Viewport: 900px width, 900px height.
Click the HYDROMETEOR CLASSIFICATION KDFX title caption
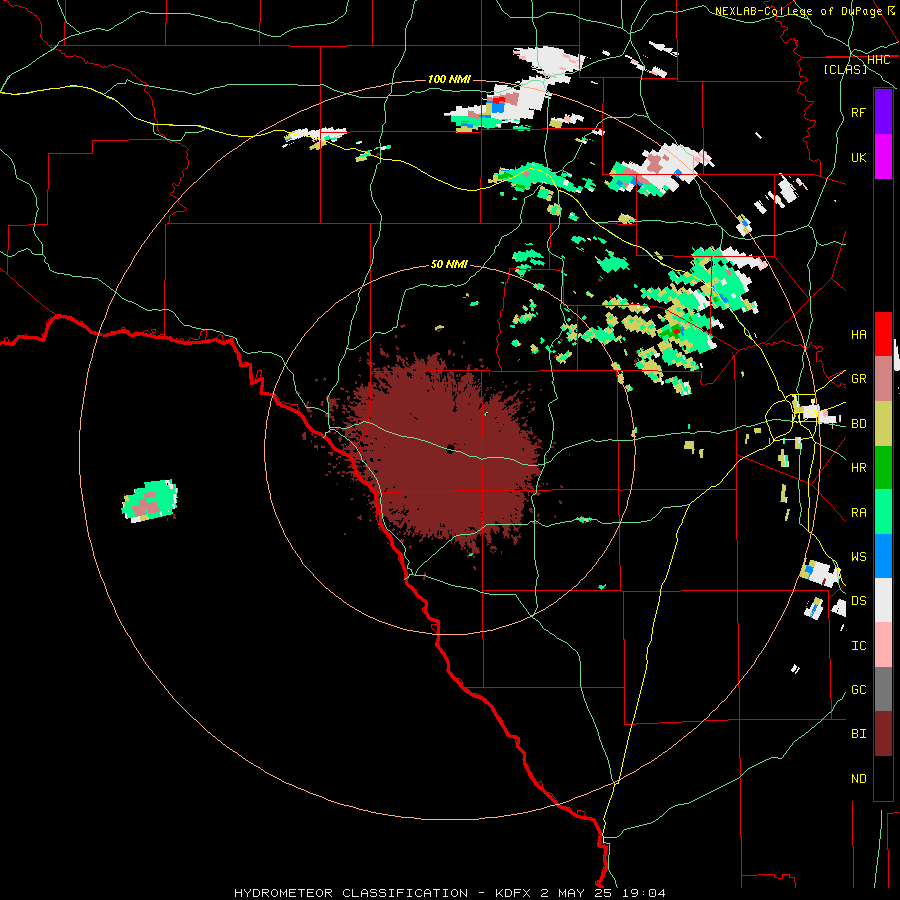tap(450, 893)
